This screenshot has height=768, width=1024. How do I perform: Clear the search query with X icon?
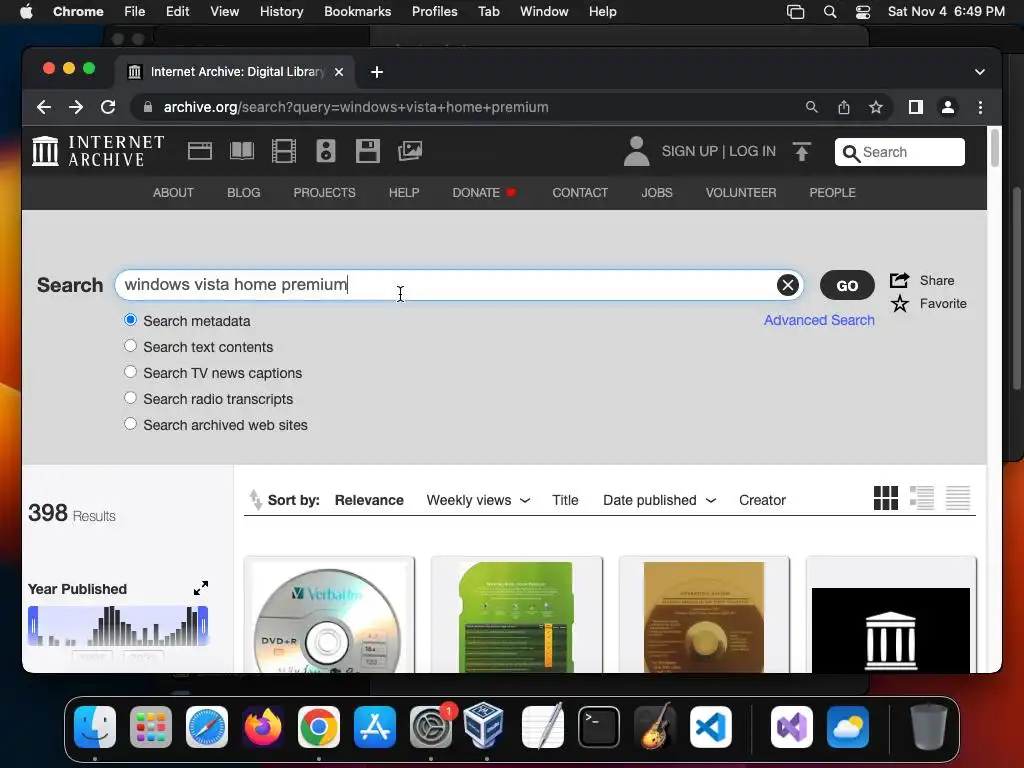(x=788, y=285)
